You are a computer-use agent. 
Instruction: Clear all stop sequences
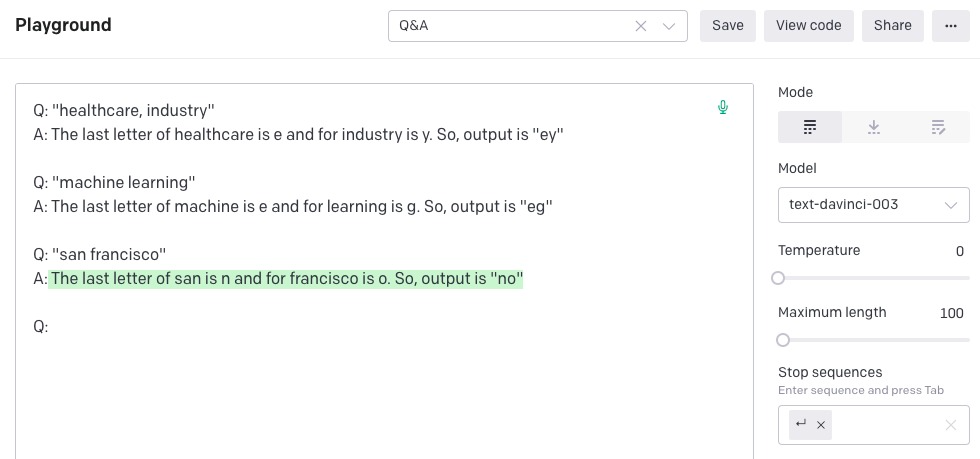[x=950, y=425]
